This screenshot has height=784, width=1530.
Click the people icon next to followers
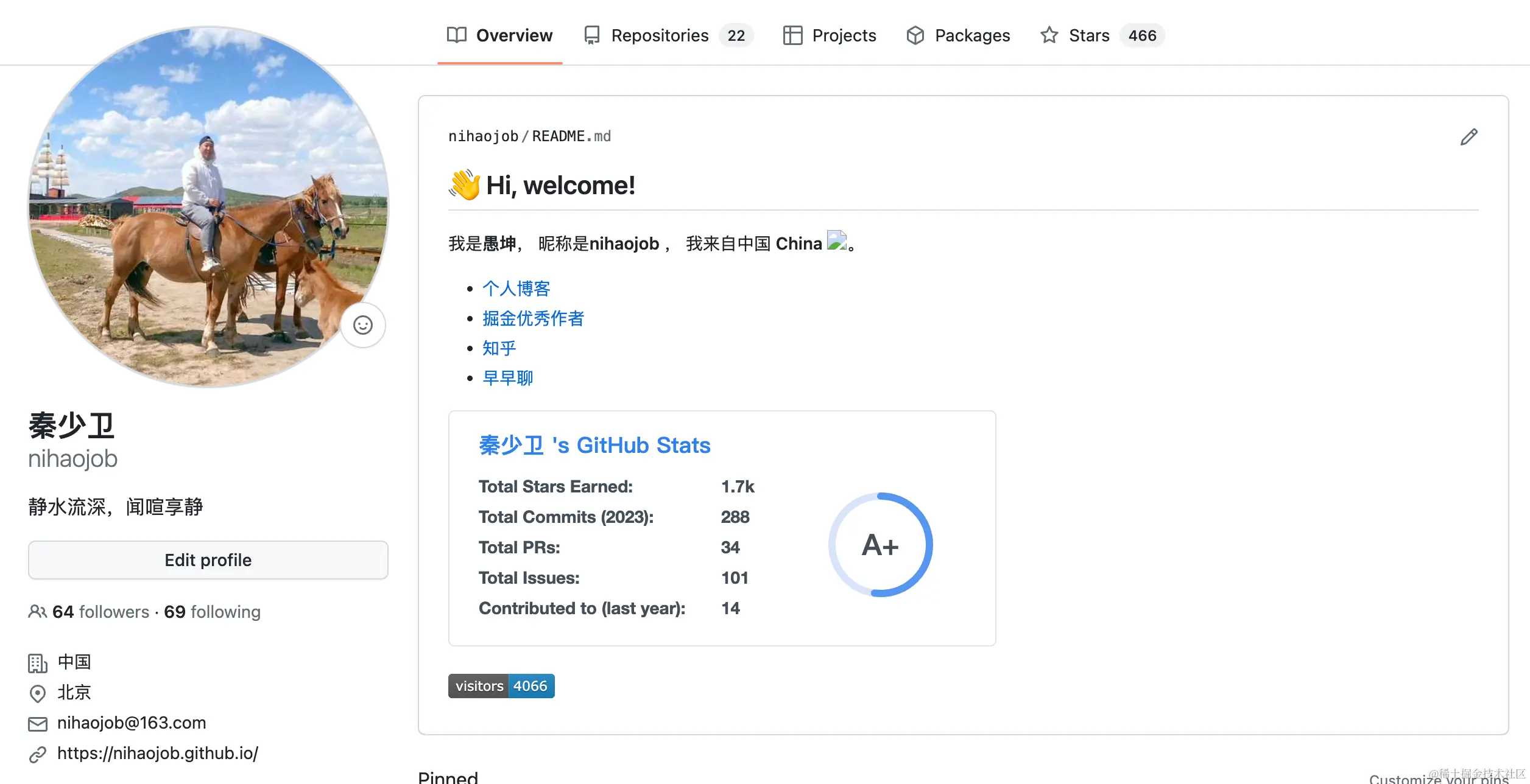[x=37, y=612]
